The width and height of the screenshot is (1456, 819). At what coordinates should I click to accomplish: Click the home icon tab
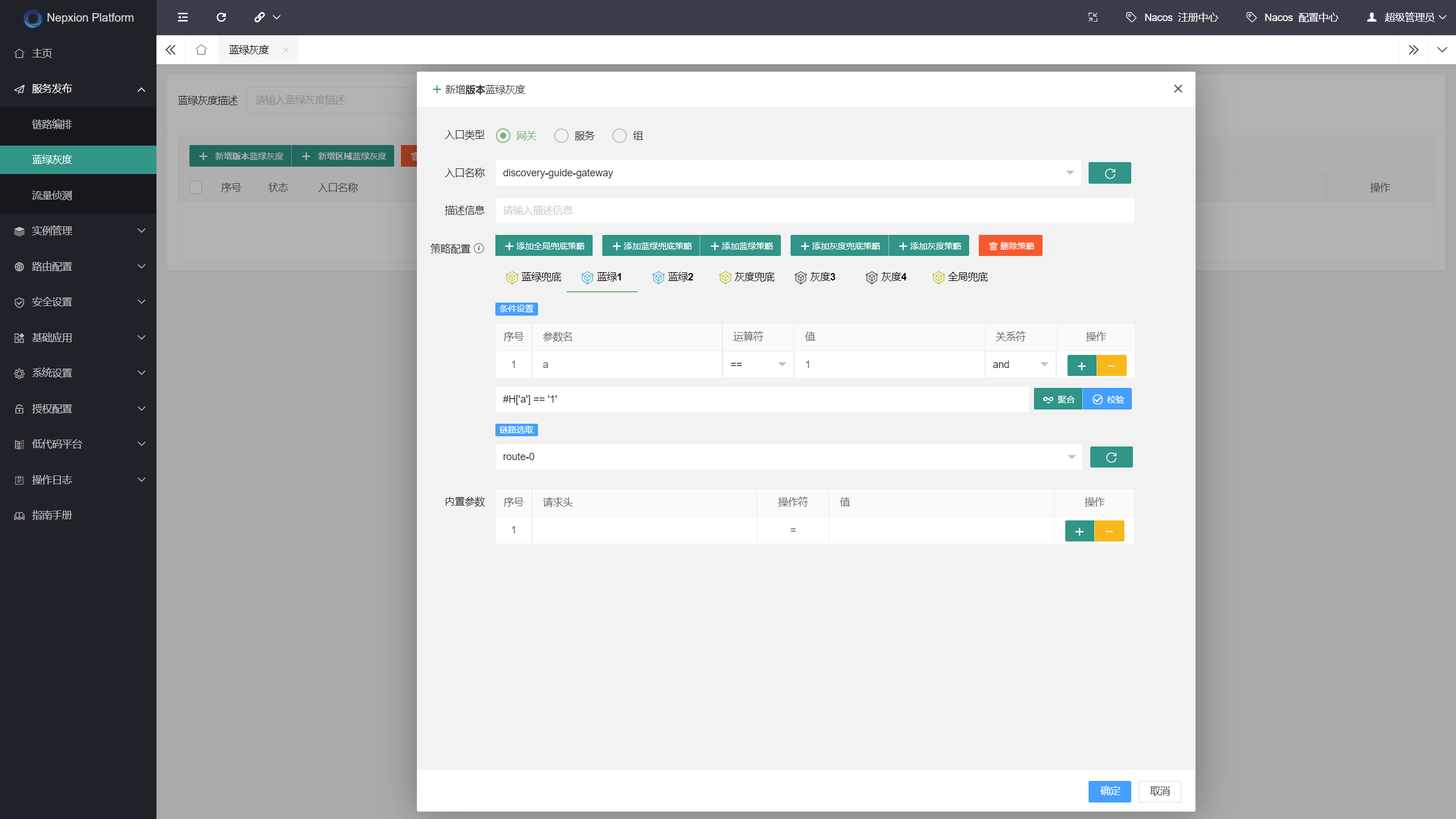(x=201, y=49)
